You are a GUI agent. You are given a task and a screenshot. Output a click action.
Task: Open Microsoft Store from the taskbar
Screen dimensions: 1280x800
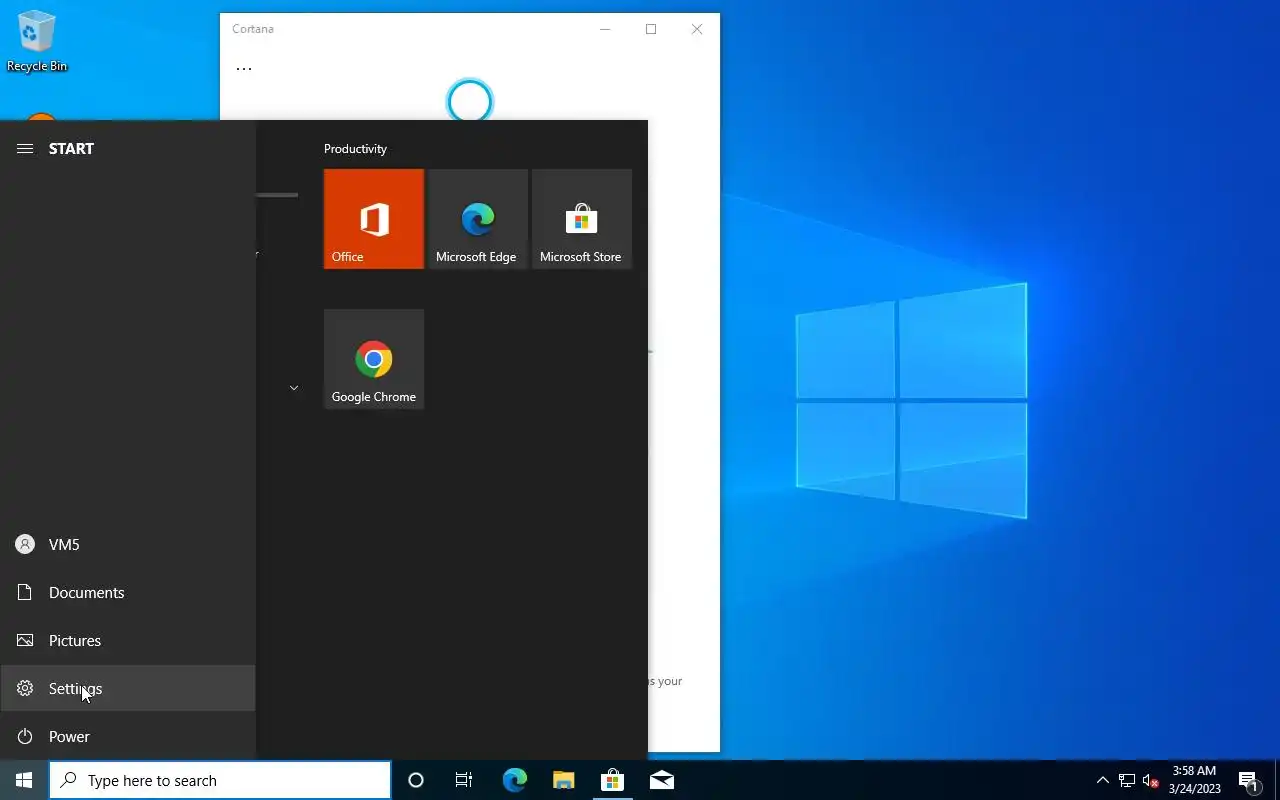(x=612, y=780)
